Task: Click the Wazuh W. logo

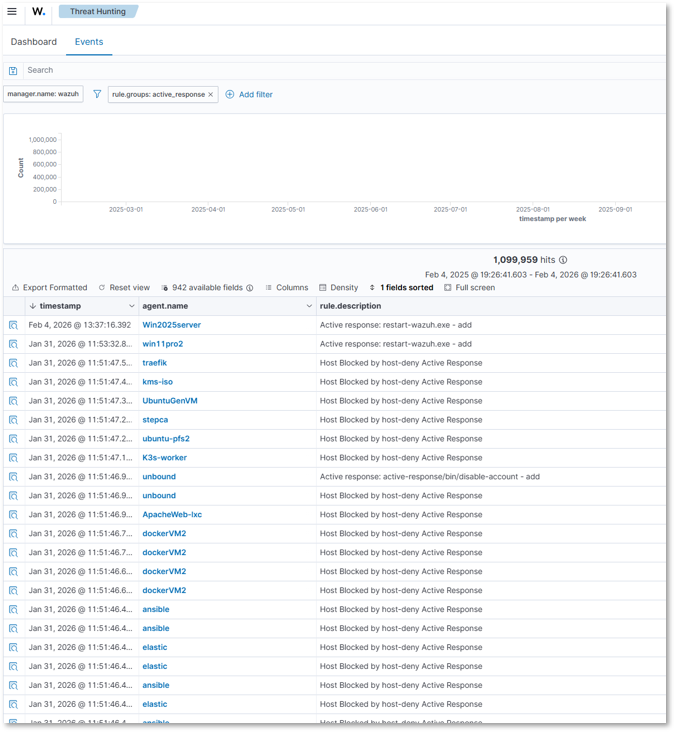Action: (x=39, y=11)
